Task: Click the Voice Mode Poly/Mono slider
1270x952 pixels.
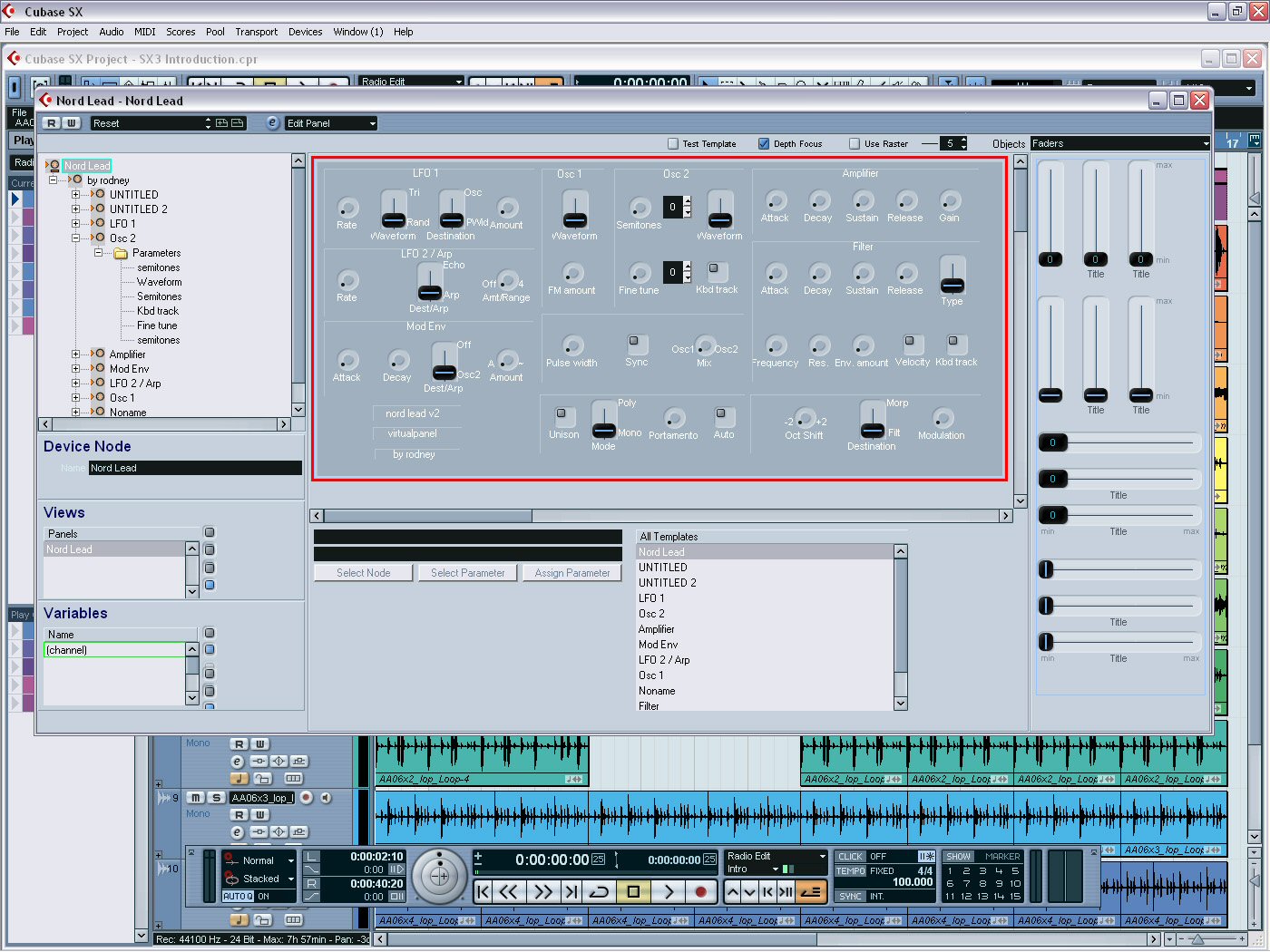Action: 604,420
